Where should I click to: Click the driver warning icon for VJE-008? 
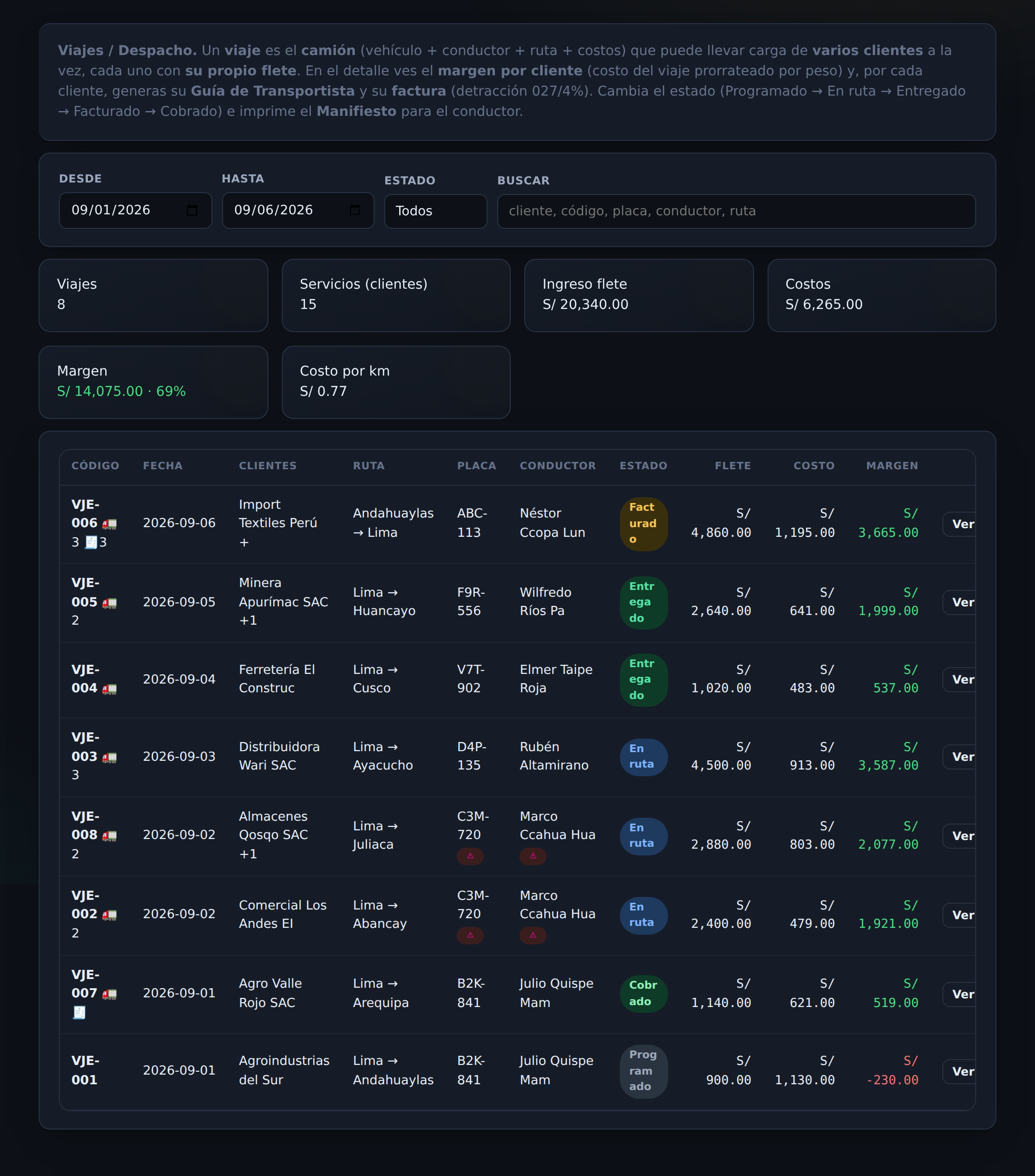(x=533, y=856)
